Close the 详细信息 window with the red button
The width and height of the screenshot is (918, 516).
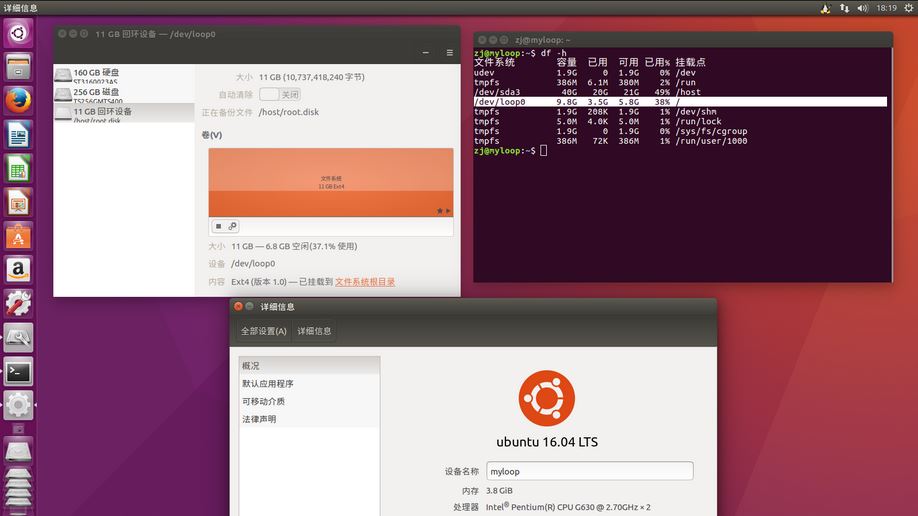coord(238,306)
